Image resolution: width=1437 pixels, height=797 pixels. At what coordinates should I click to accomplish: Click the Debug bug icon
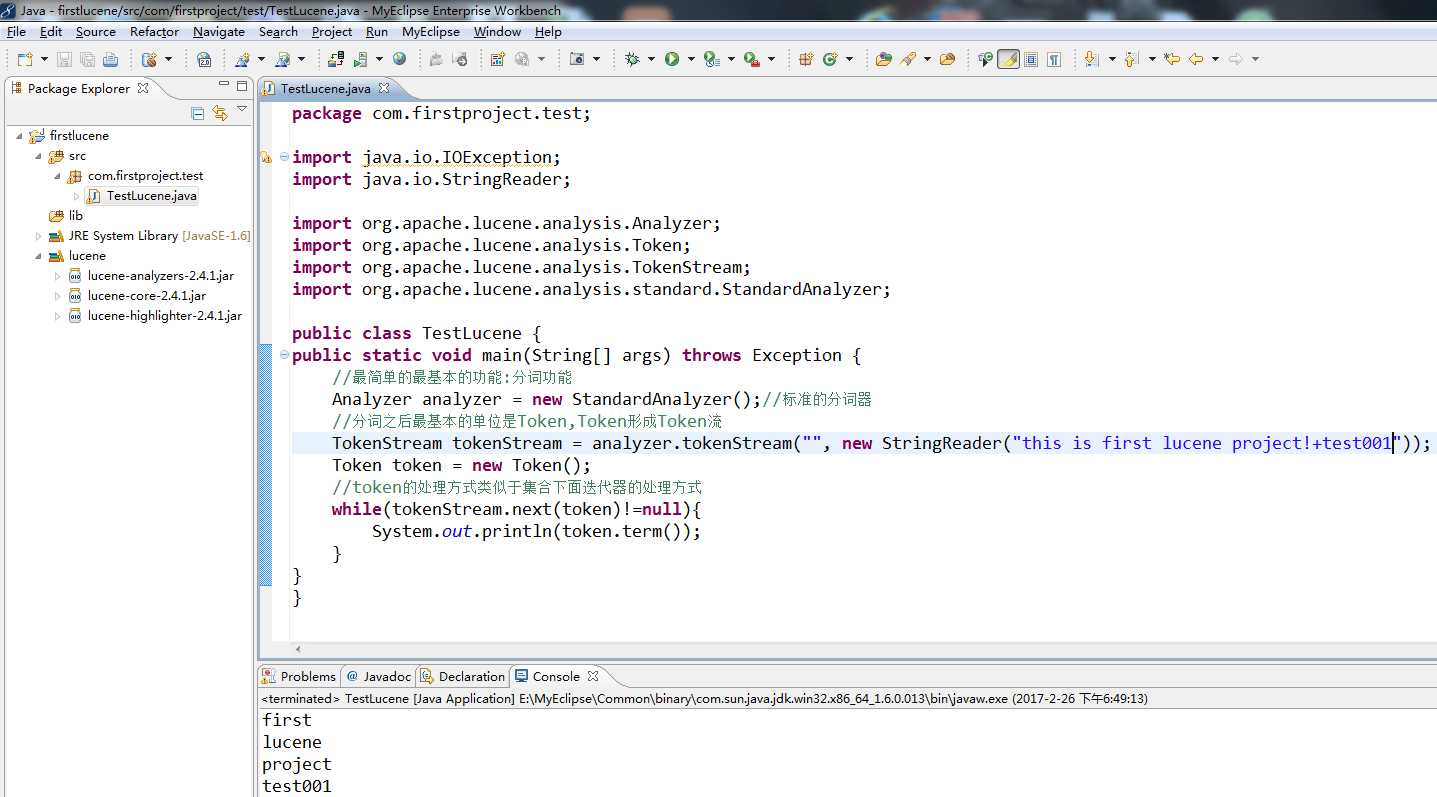point(632,59)
